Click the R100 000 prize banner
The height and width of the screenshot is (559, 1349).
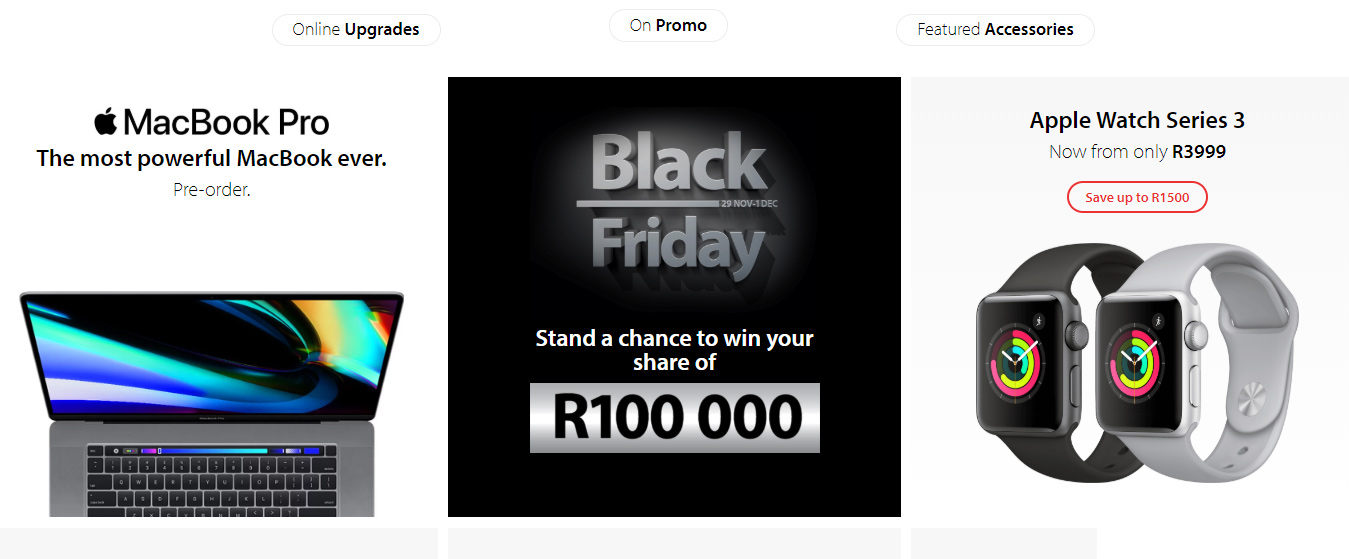pyautogui.click(x=675, y=417)
